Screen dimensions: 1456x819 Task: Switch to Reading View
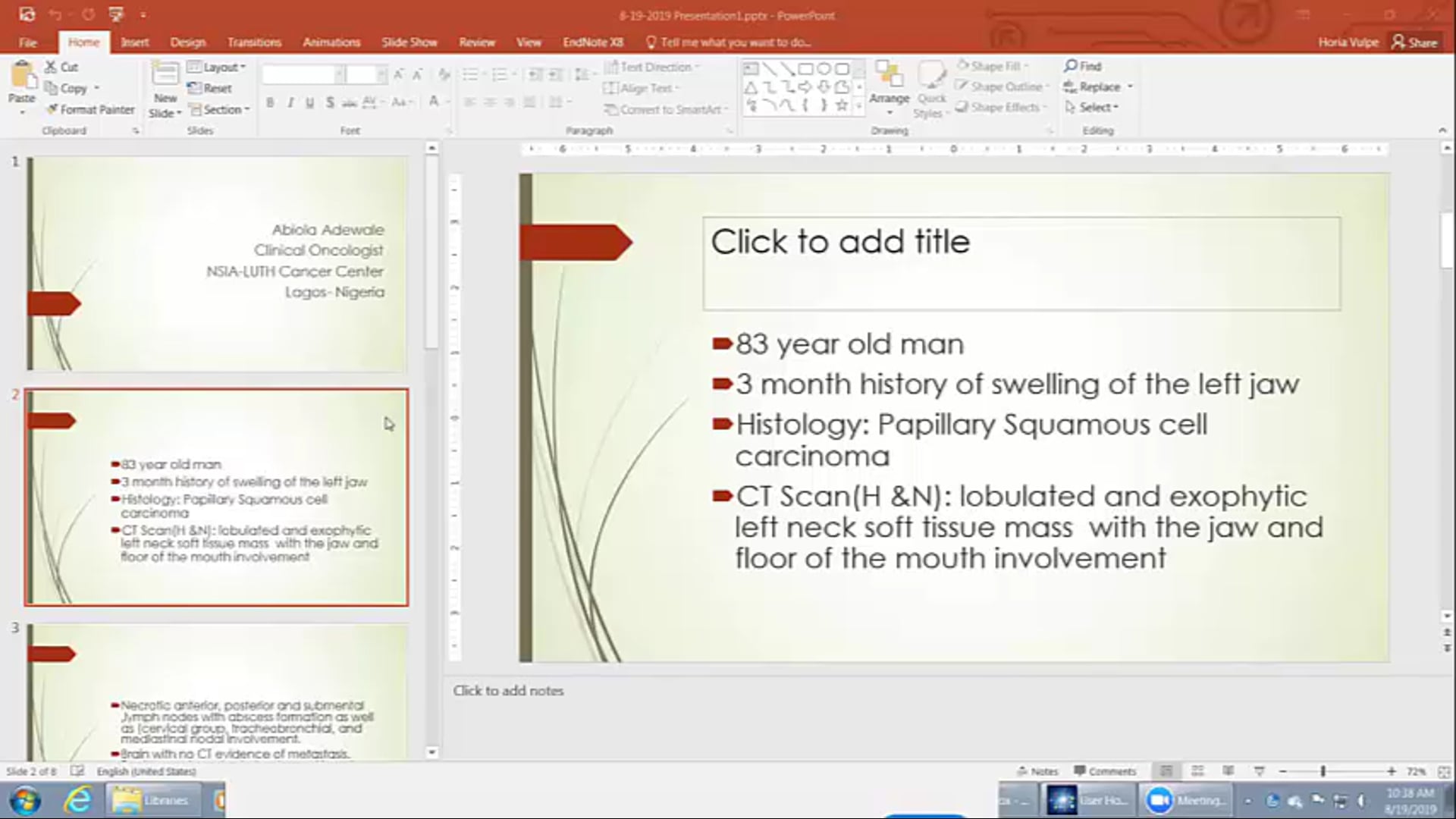(x=1228, y=771)
